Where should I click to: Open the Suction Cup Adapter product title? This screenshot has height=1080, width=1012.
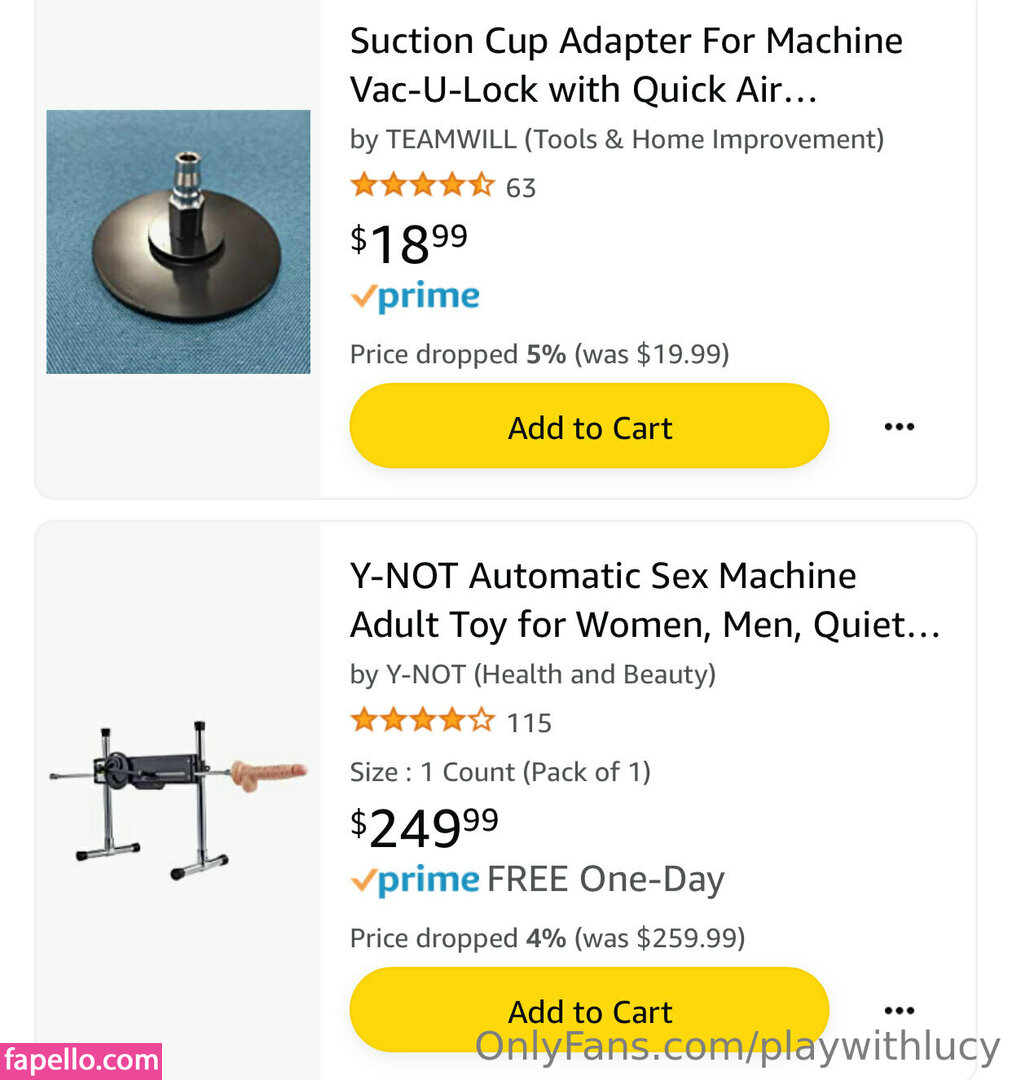pos(626,66)
